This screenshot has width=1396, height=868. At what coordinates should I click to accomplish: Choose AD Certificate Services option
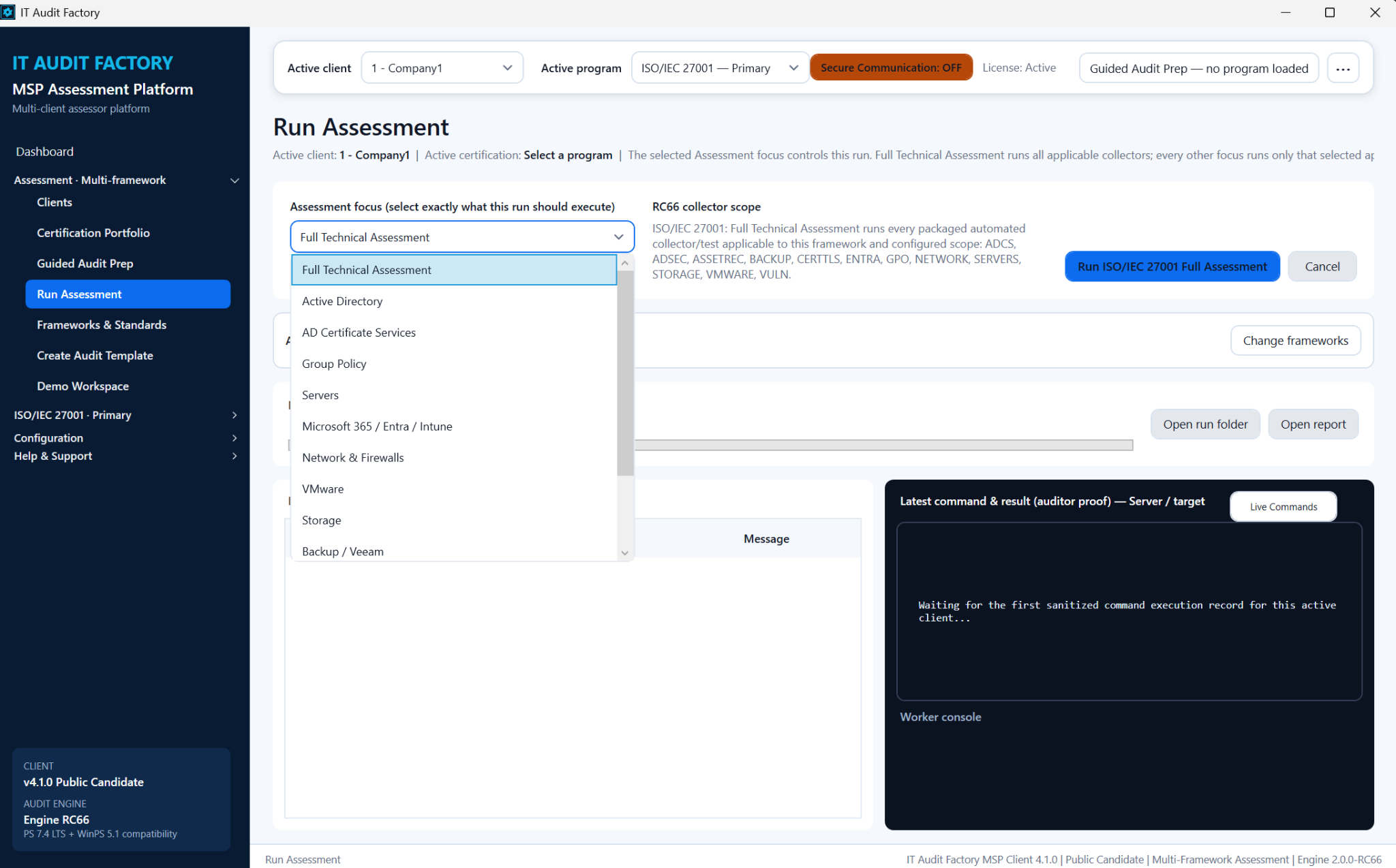coord(454,332)
